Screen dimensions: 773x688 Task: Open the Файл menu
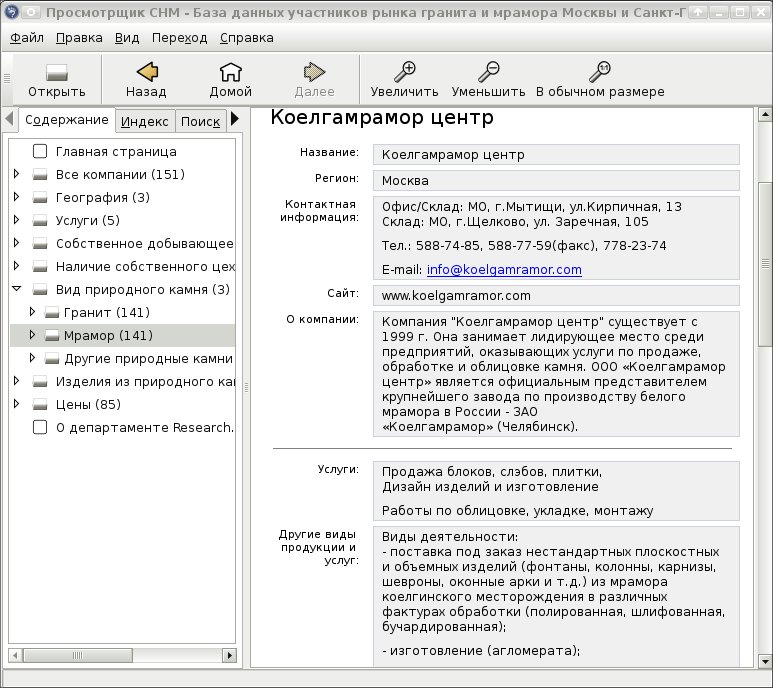(x=27, y=38)
